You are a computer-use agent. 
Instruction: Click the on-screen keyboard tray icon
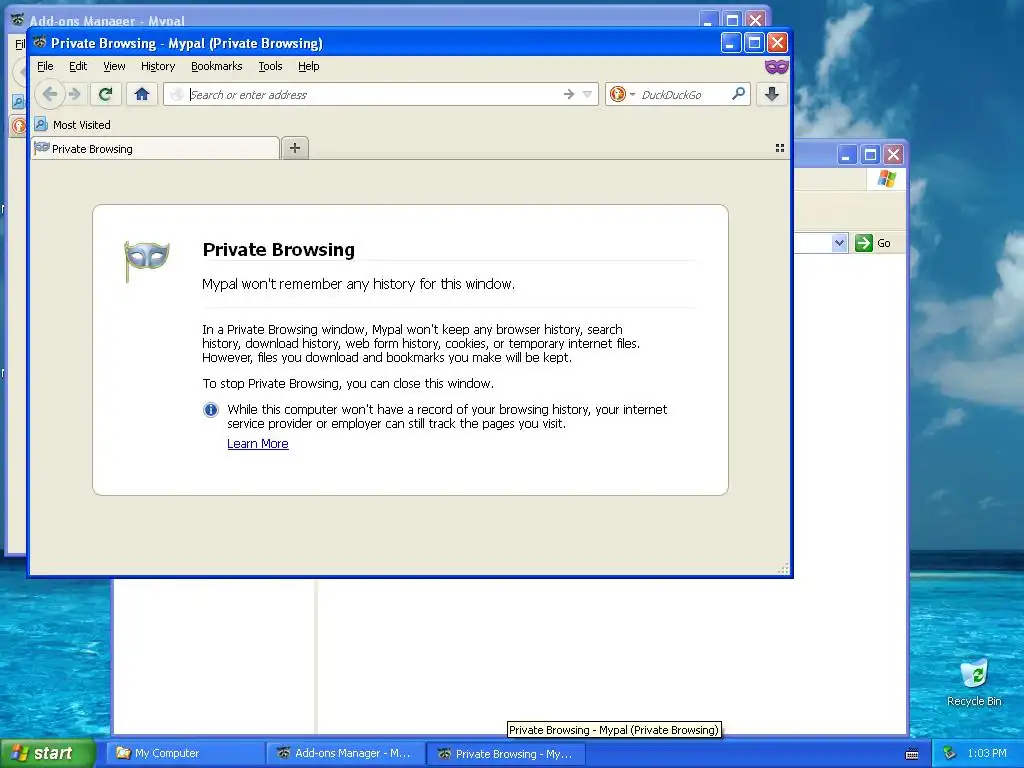click(912, 754)
